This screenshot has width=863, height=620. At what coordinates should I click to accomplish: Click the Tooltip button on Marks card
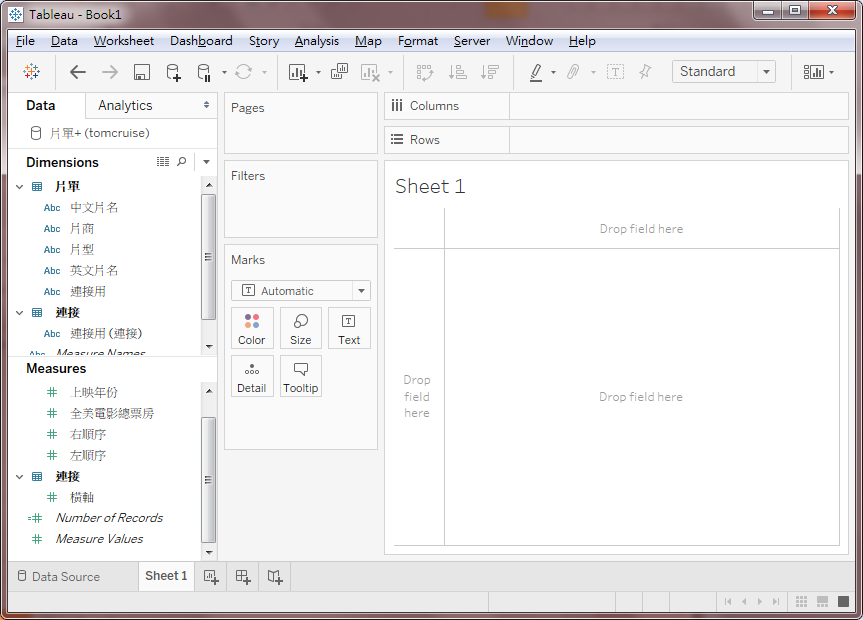tap(301, 376)
